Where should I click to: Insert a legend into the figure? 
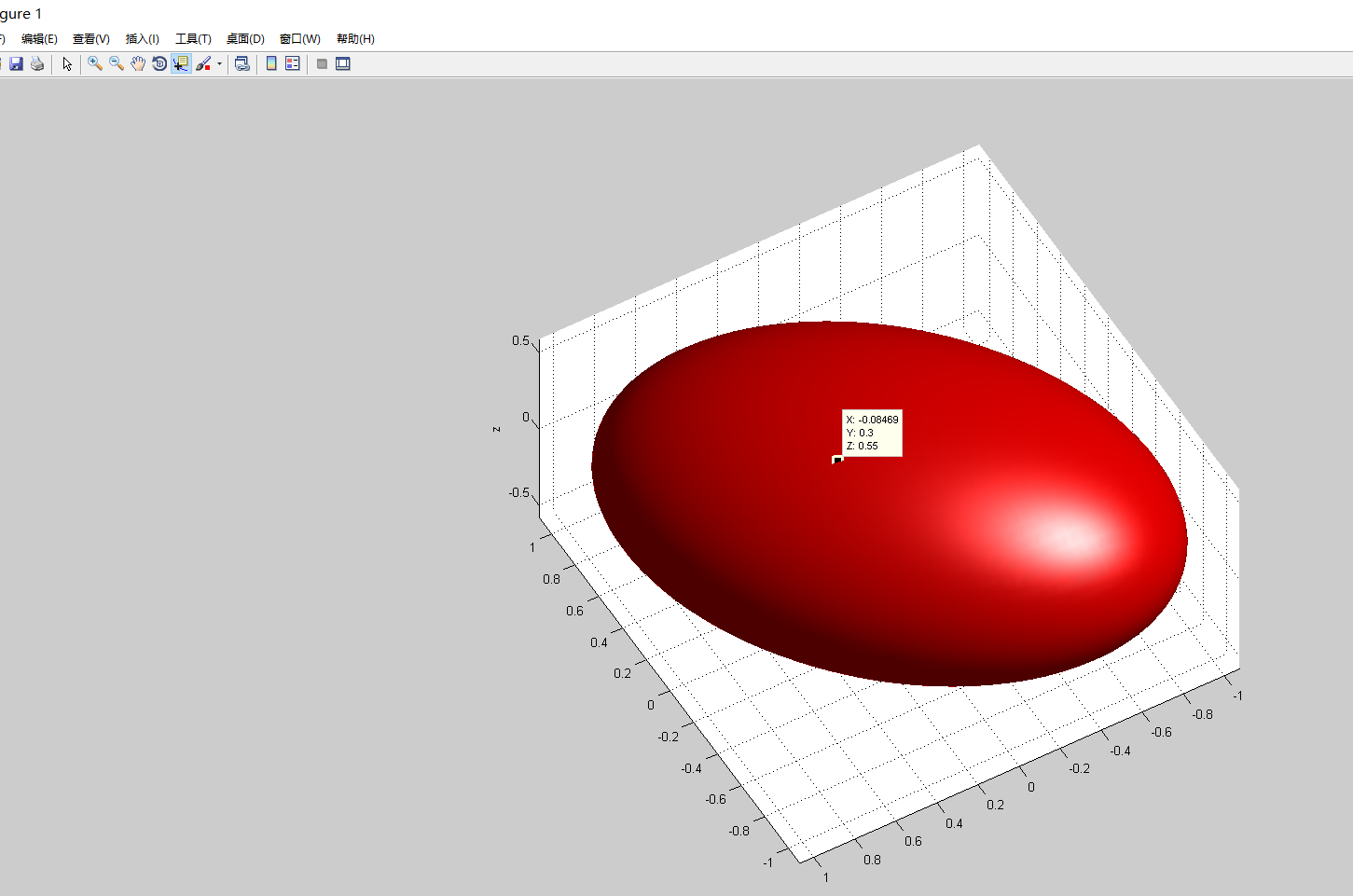click(x=292, y=63)
